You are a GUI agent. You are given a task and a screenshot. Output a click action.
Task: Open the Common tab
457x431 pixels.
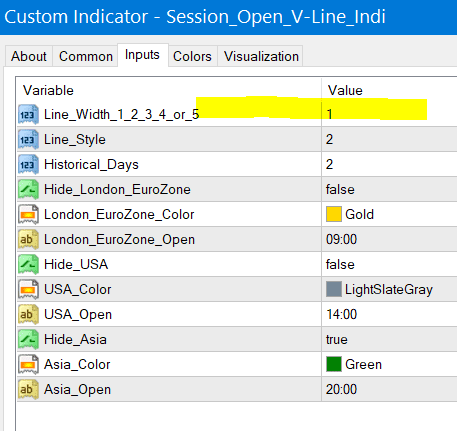pyautogui.click(x=86, y=56)
